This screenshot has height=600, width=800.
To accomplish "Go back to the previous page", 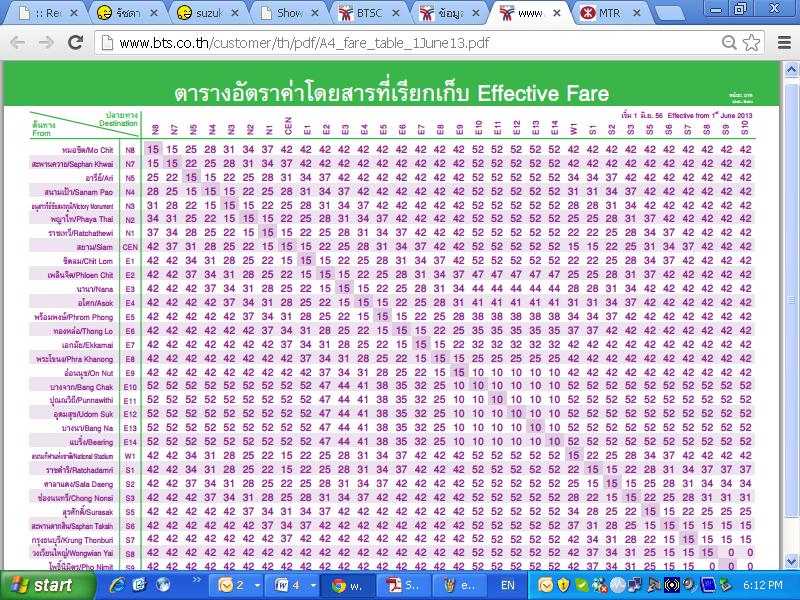I will [17, 42].
